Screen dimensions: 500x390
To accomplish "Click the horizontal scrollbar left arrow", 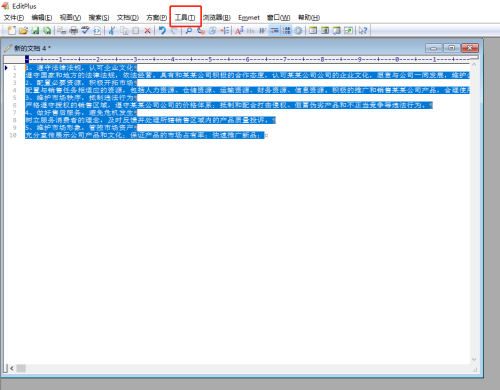I will (12, 368).
